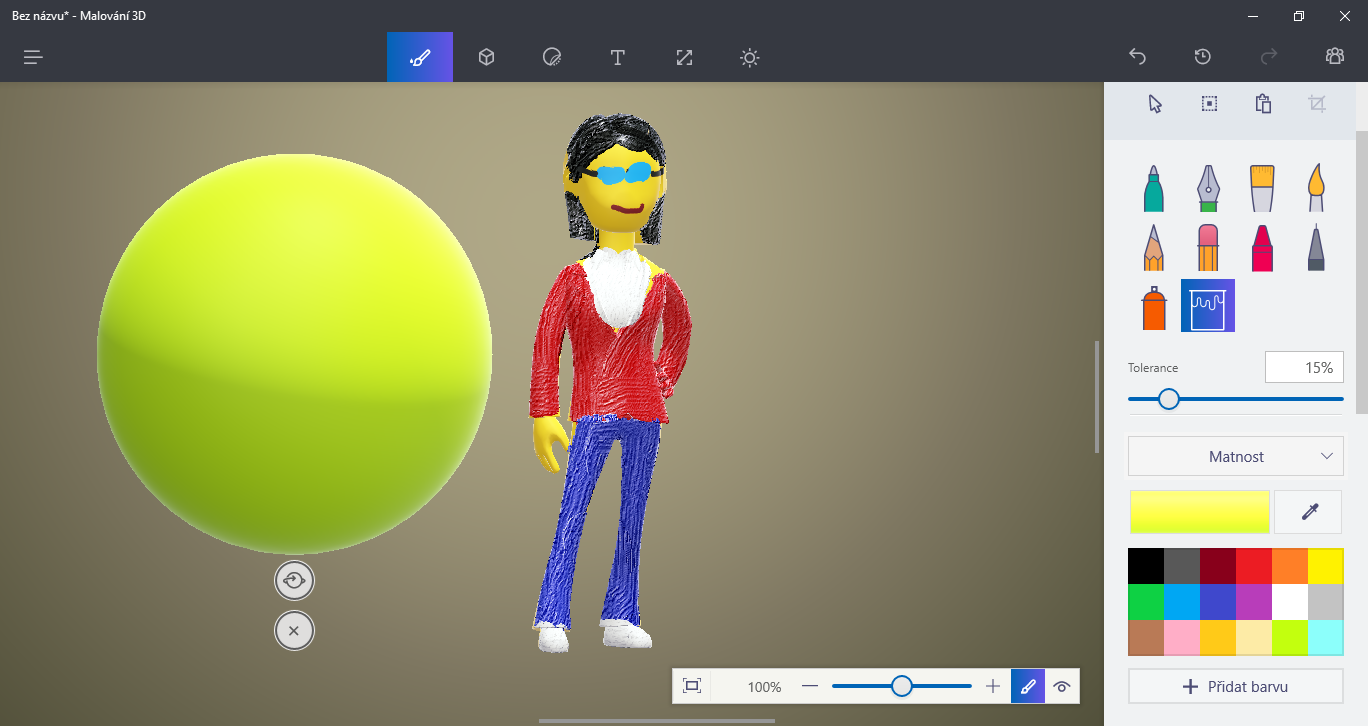Click the zoom in plus button
Screen dimensions: 1368x726
(993, 686)
